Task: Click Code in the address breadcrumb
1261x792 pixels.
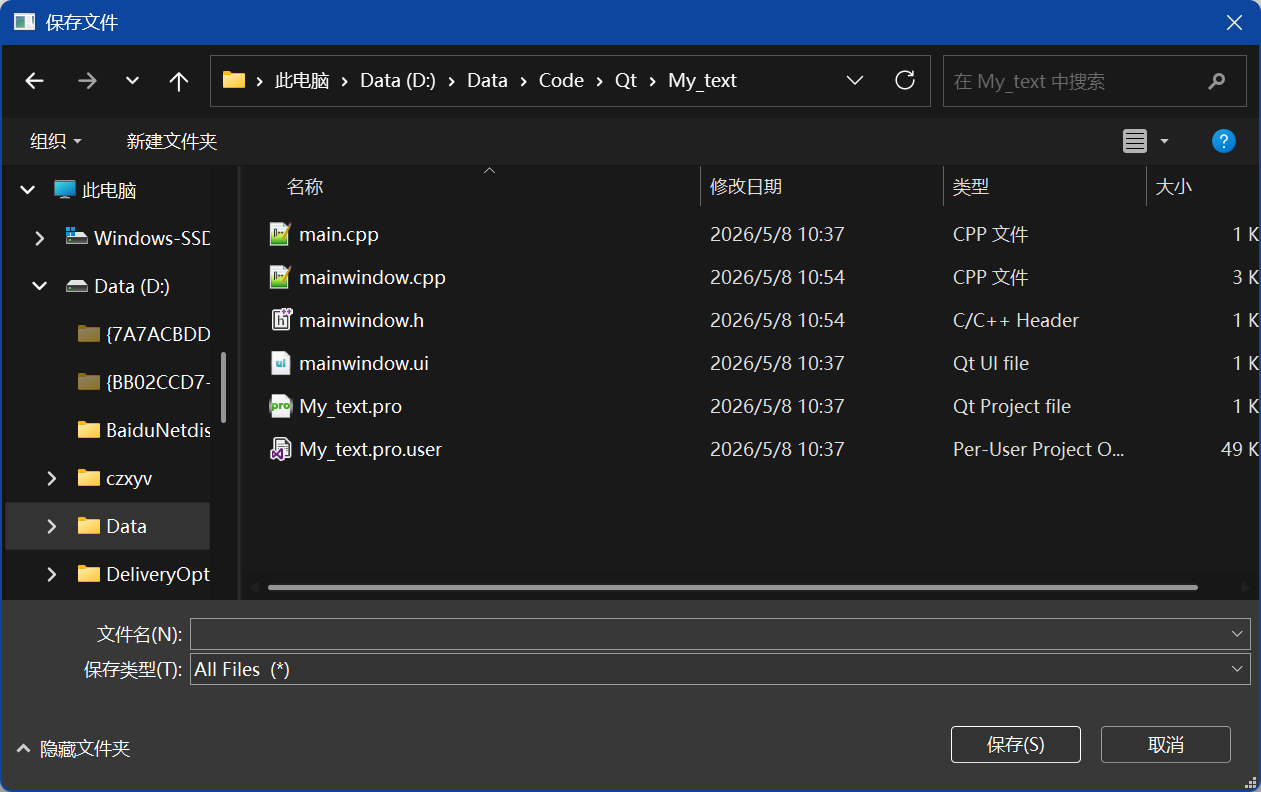Action: [x=561, y=81]
